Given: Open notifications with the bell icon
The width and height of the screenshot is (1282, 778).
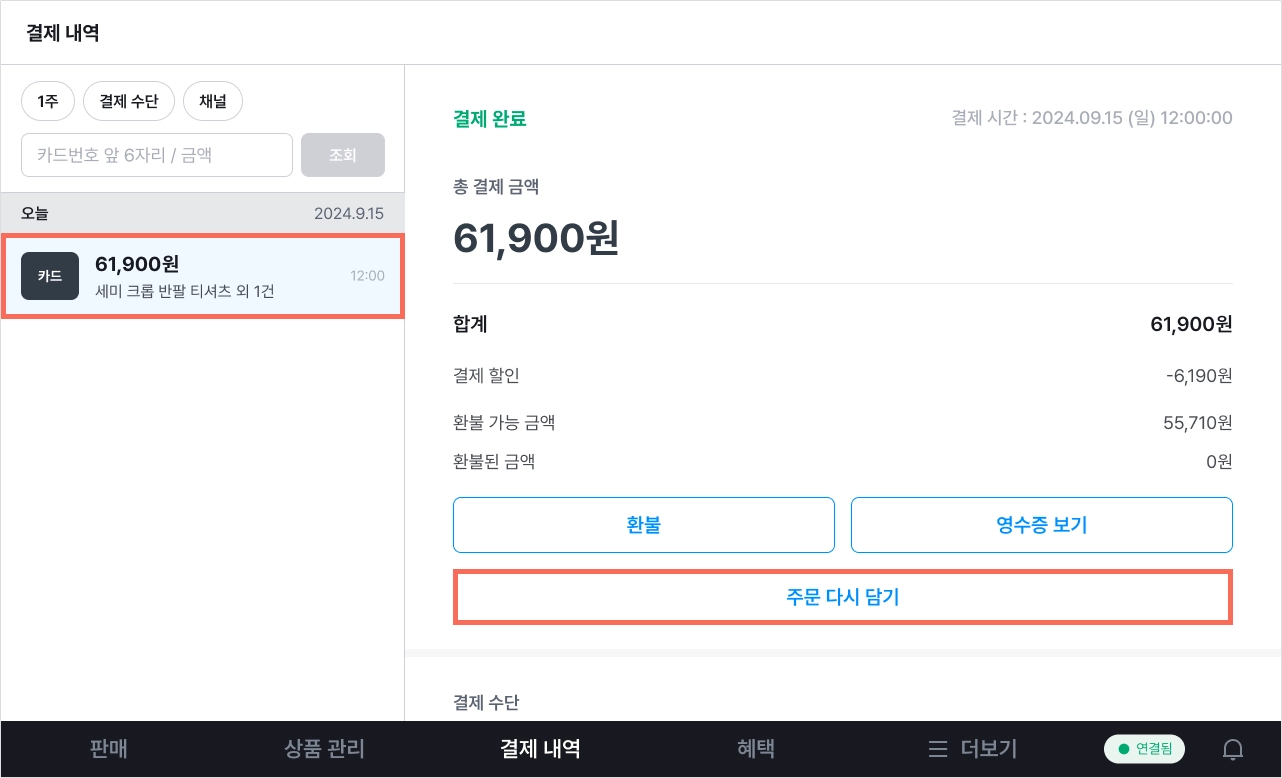Looking at the screenshot, I should click(x=1233, y=749).
